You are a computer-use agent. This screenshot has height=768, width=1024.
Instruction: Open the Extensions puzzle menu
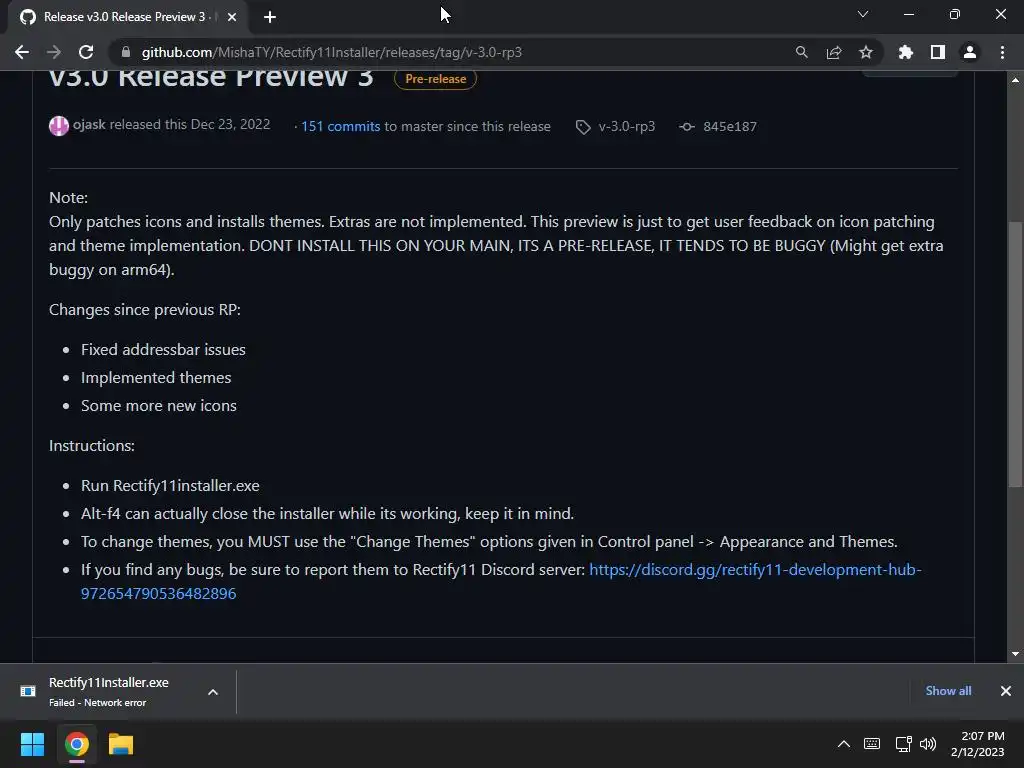(905, 52)
